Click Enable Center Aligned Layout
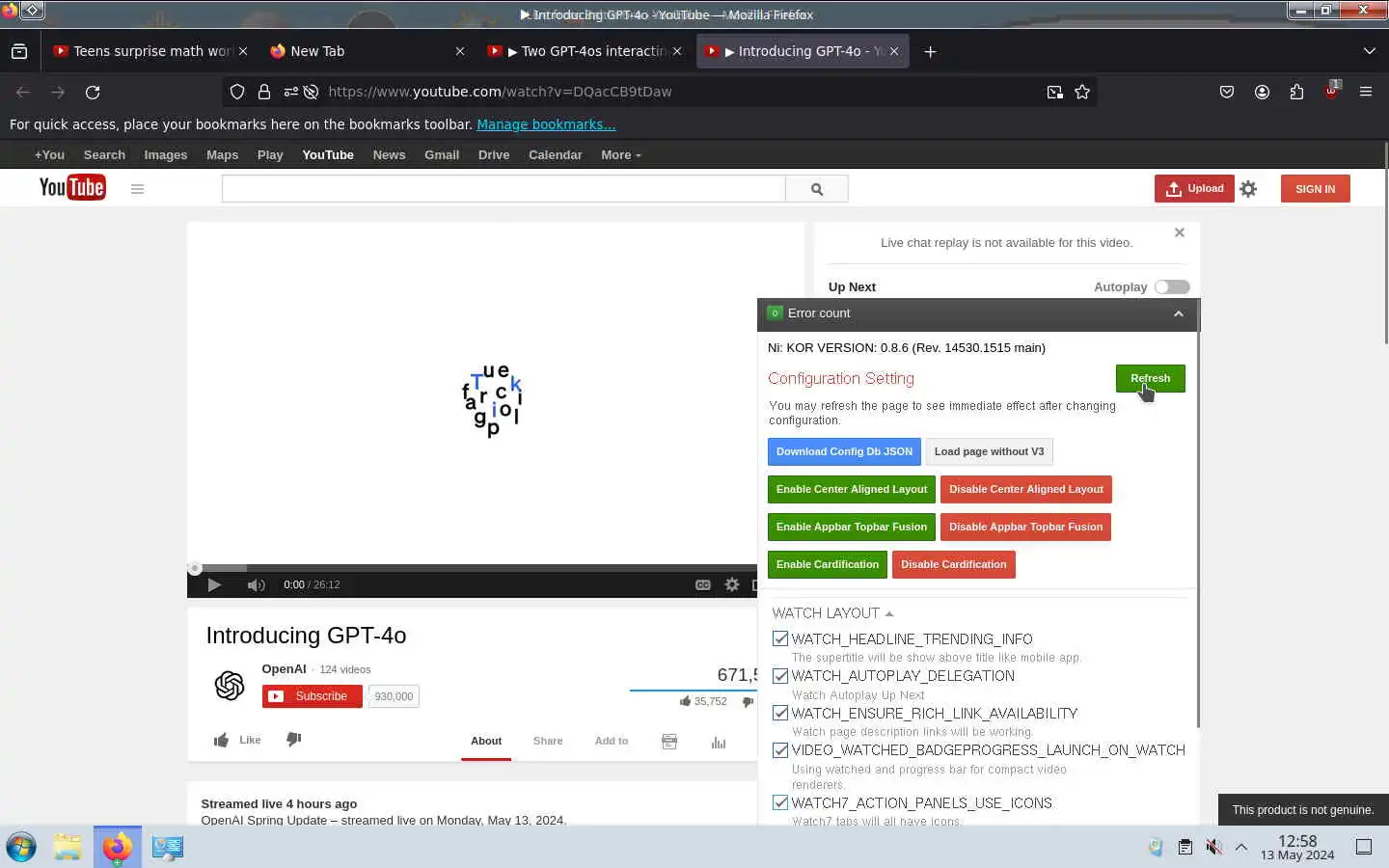 [852, 489]
